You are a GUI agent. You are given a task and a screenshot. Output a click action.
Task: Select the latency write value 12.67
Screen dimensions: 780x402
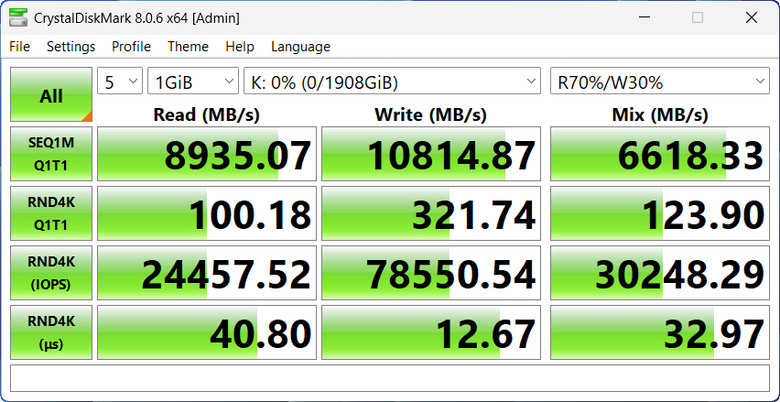pos(431,333)
